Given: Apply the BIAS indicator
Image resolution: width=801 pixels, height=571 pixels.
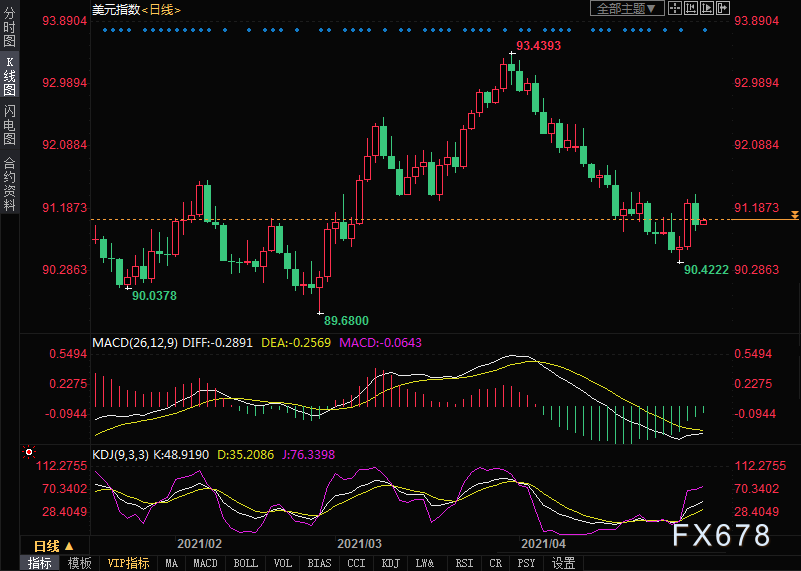Looking at the screenshot, I should tap(320, 563).
